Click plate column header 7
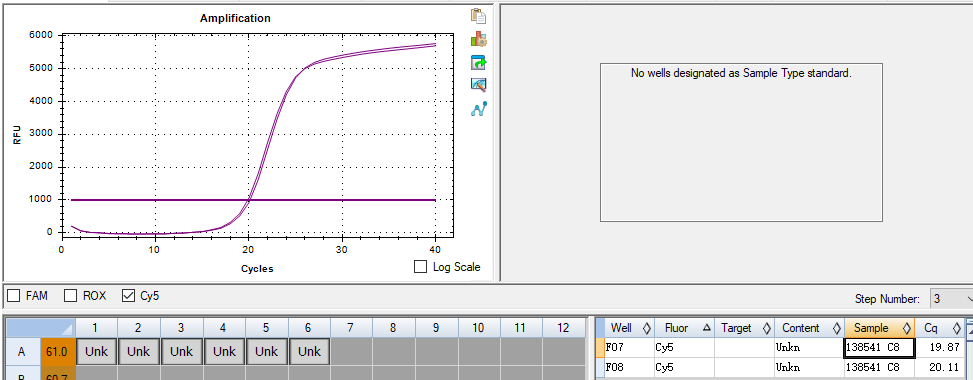This screenshot has width=973, height=380. pos(351,327)
